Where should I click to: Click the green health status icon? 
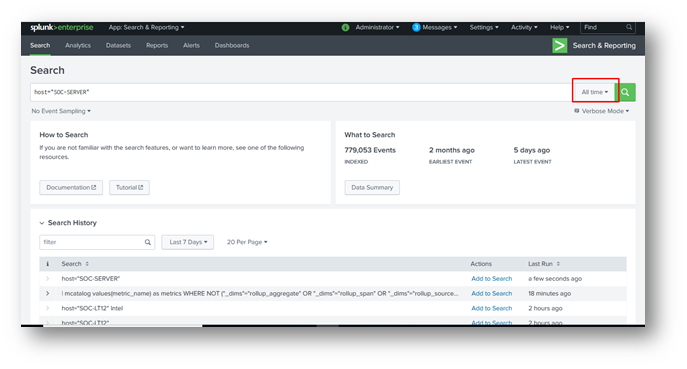tap(345, 27)
